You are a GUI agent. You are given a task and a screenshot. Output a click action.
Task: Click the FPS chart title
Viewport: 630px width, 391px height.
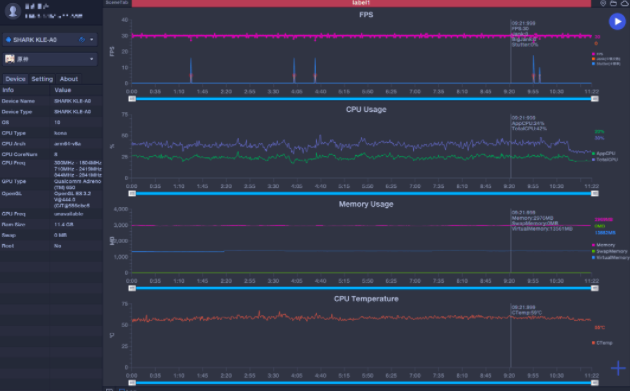366,15
